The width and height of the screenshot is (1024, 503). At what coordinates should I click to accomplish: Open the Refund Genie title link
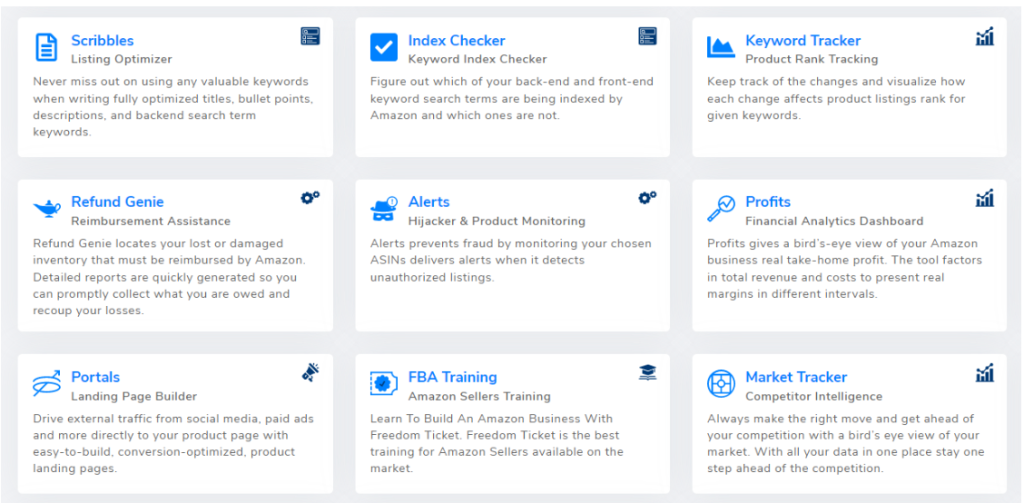tap(118, 202)
